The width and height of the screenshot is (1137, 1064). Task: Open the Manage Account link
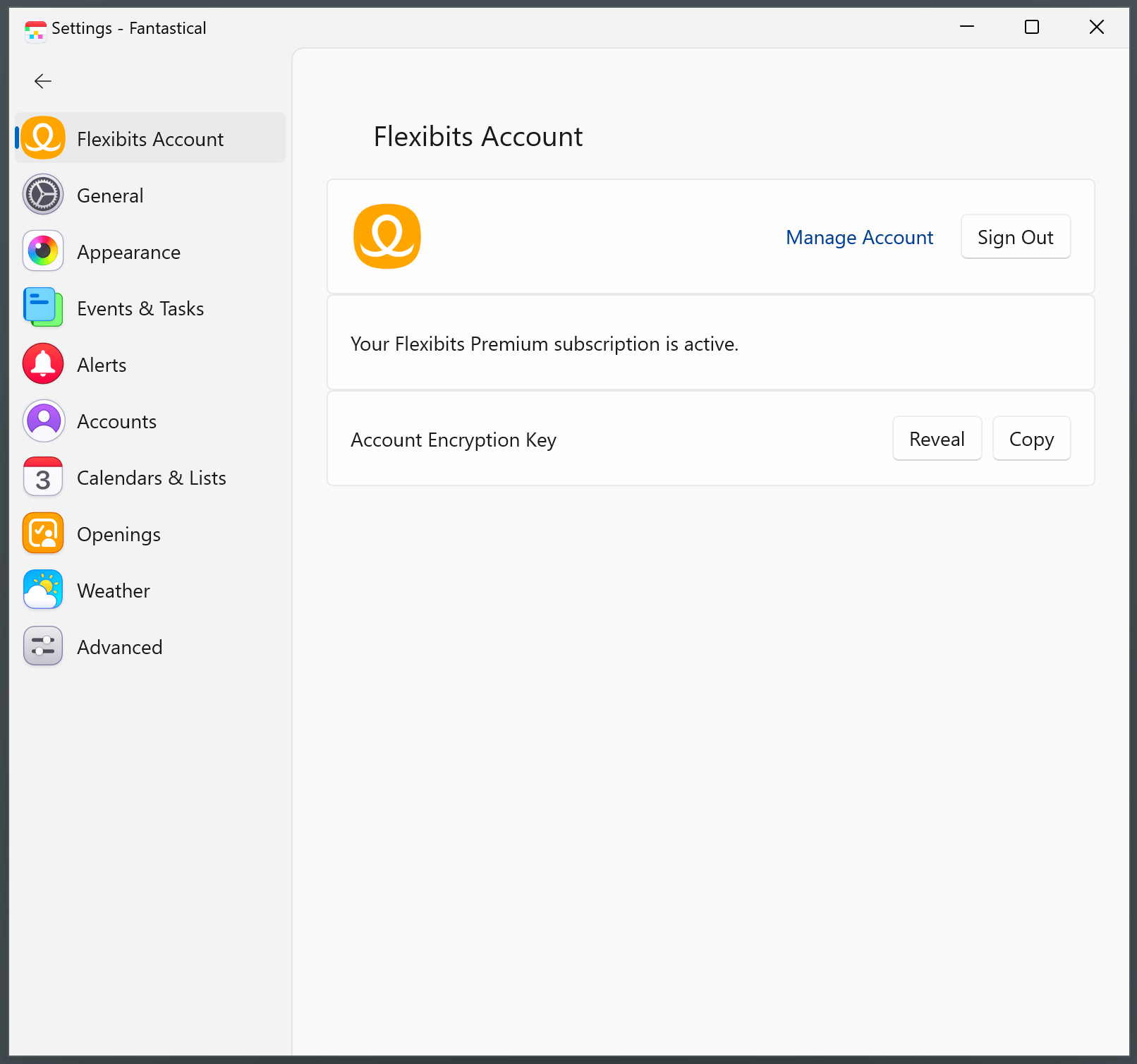coord(860,238)
